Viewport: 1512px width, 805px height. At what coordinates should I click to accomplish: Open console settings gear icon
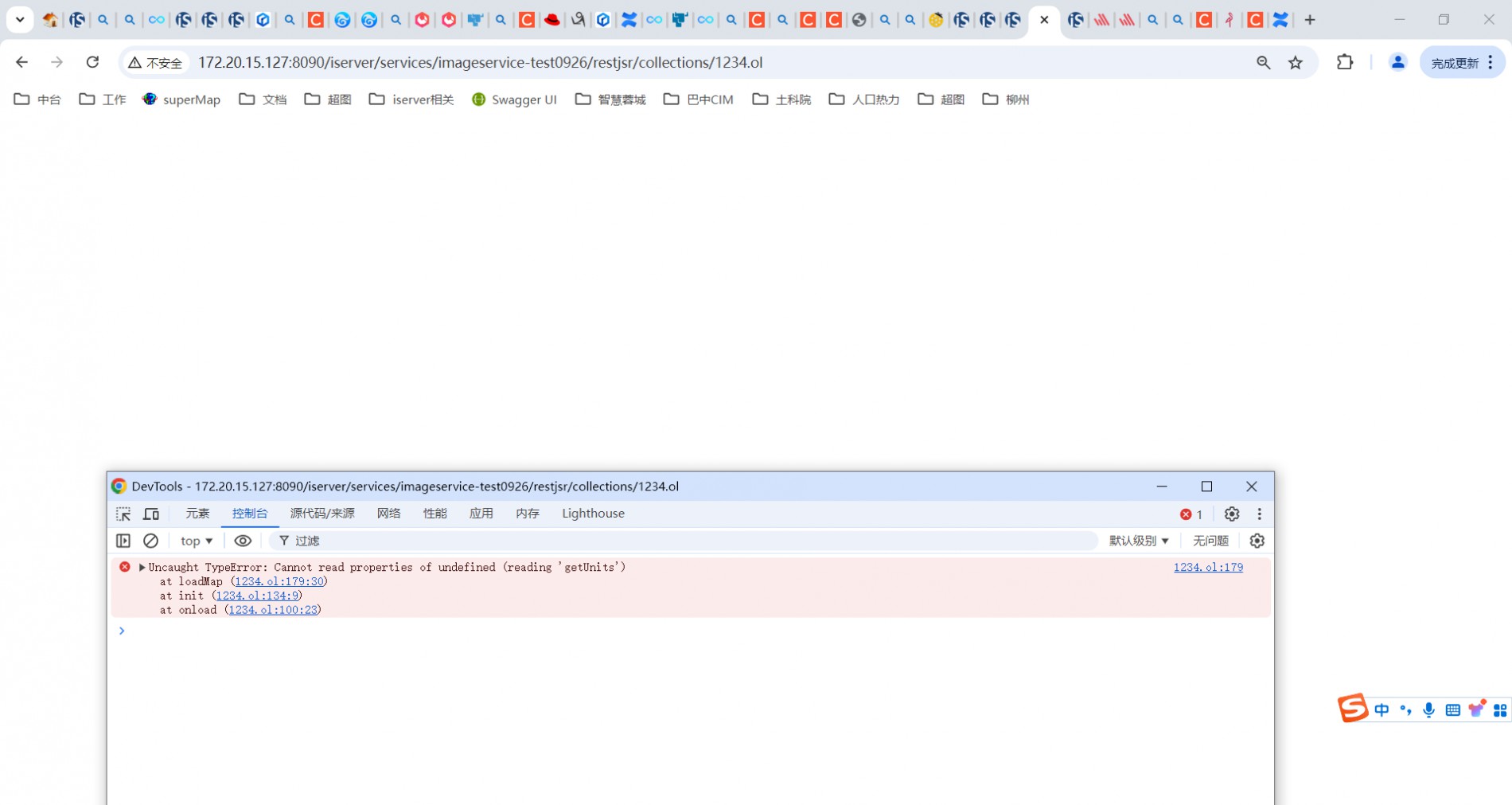point(1257,541)
